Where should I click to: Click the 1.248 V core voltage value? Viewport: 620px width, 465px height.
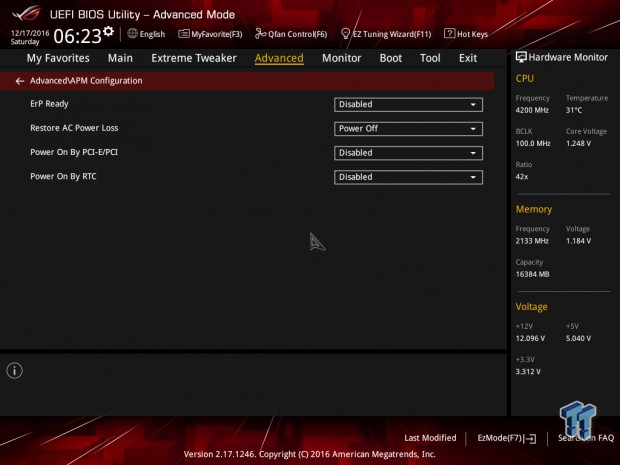click(578, 144)
